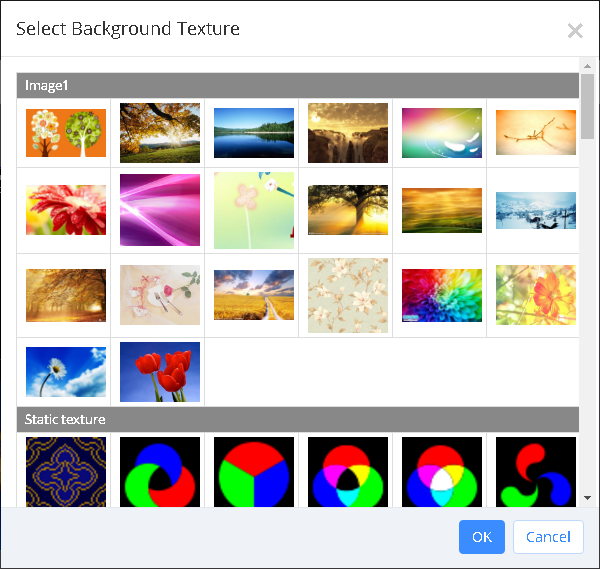Select the magenta light streaks image

(160, 210)
